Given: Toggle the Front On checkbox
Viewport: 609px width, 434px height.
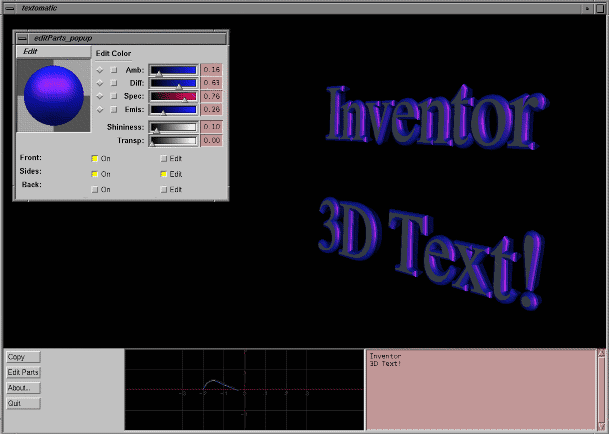Looking at the screenshot, I should click(x=95, y=158).
